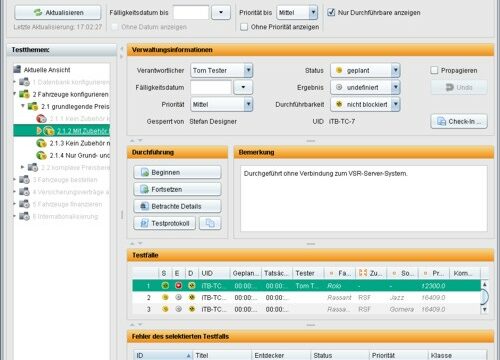The width and height of the screenshot is (500, 360).
Task: Open Priorität dropdown set to Mittel
Action: click(248, 104)
